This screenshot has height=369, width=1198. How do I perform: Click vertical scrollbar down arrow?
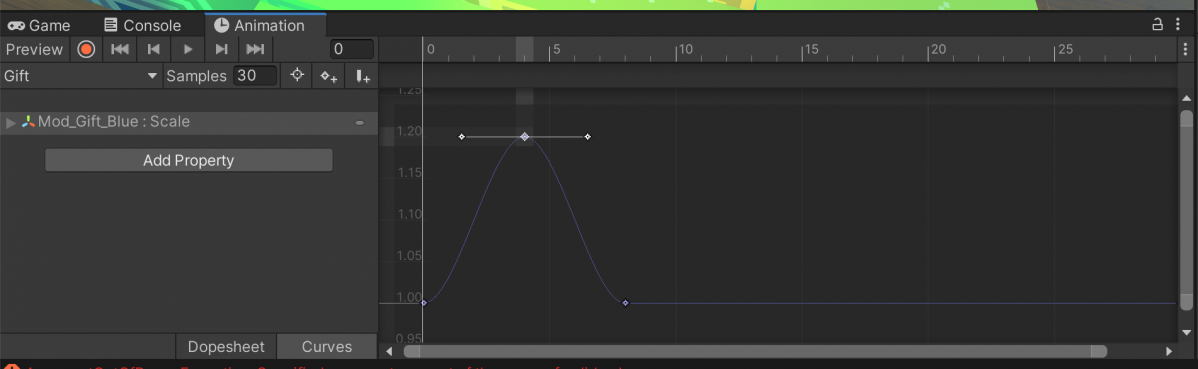coord(1187,332)
